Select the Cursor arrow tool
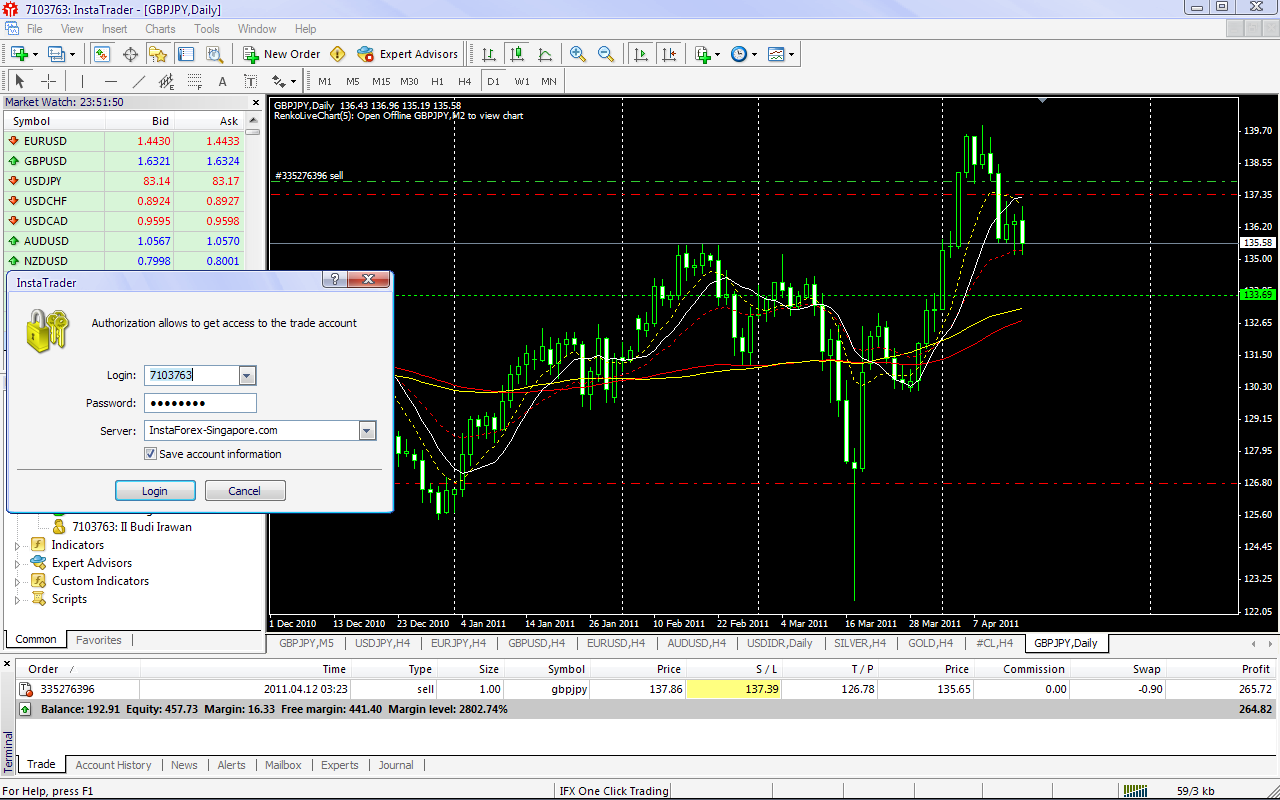 point(19,81)
